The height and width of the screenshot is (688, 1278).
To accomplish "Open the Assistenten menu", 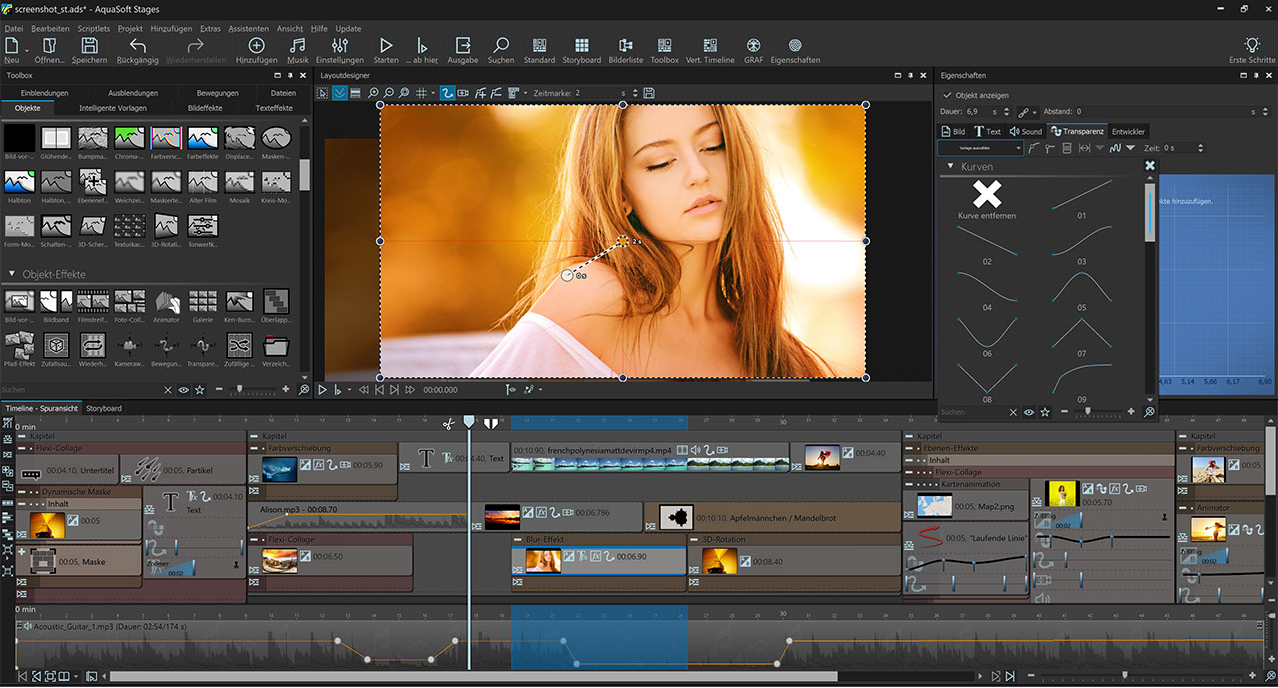I will 248,29.
